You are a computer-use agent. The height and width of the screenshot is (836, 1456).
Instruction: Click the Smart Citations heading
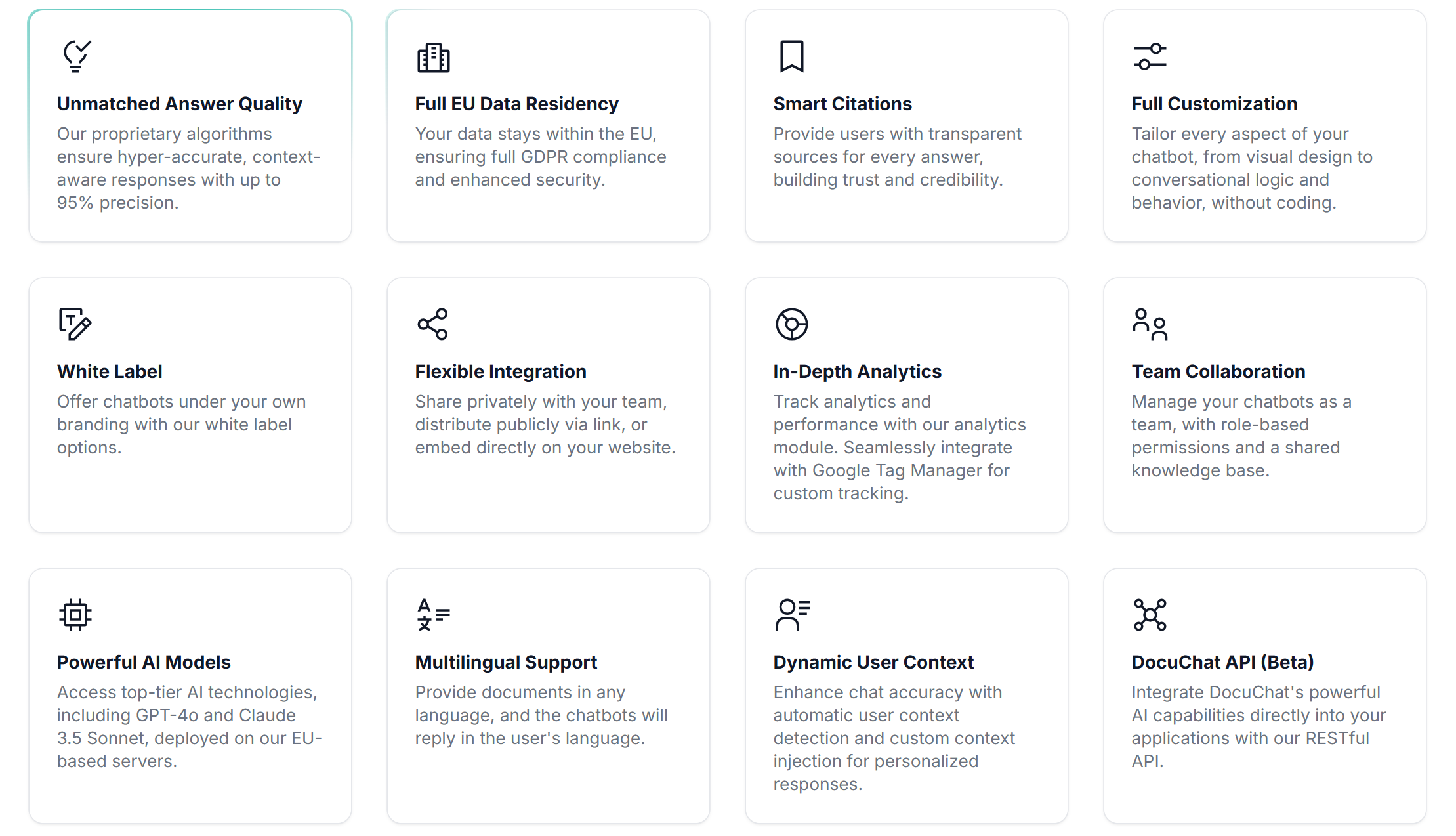842,104
